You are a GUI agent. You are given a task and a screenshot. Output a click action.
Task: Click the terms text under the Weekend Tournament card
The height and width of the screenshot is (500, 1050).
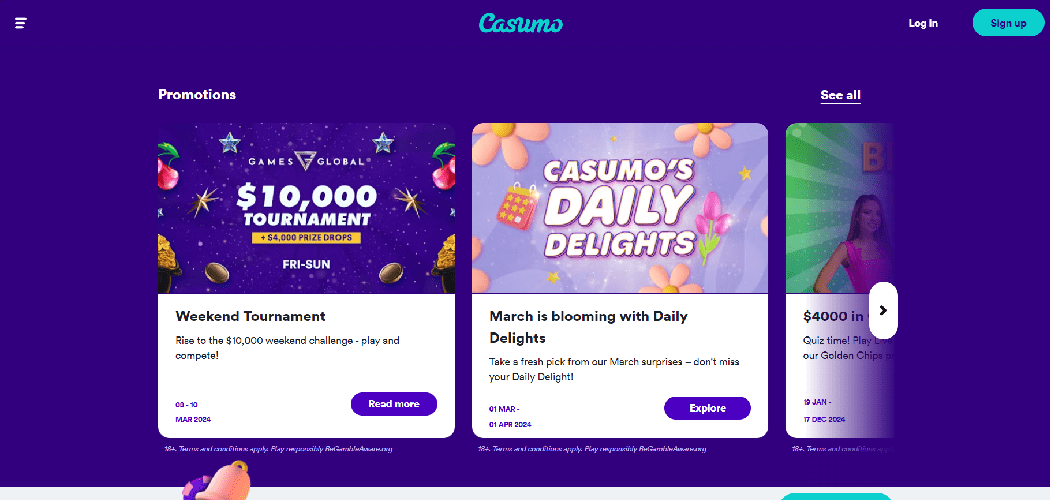click(278, 449)
